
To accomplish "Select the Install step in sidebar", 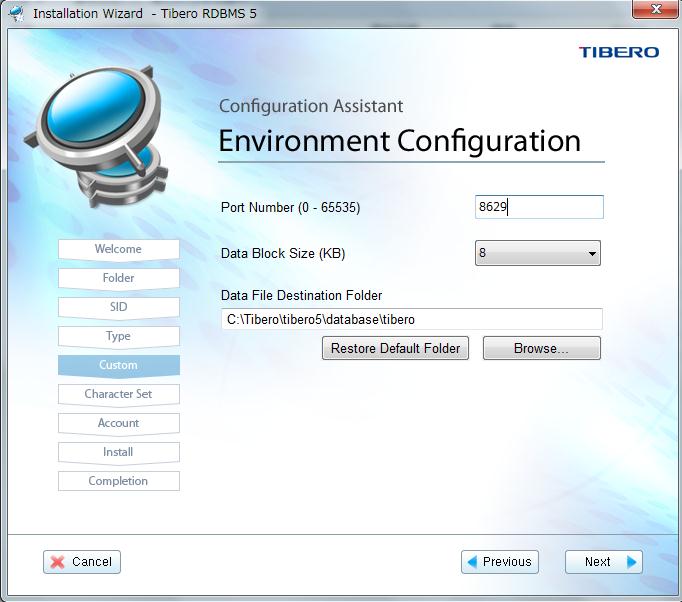I will click(x=119, y=452).
